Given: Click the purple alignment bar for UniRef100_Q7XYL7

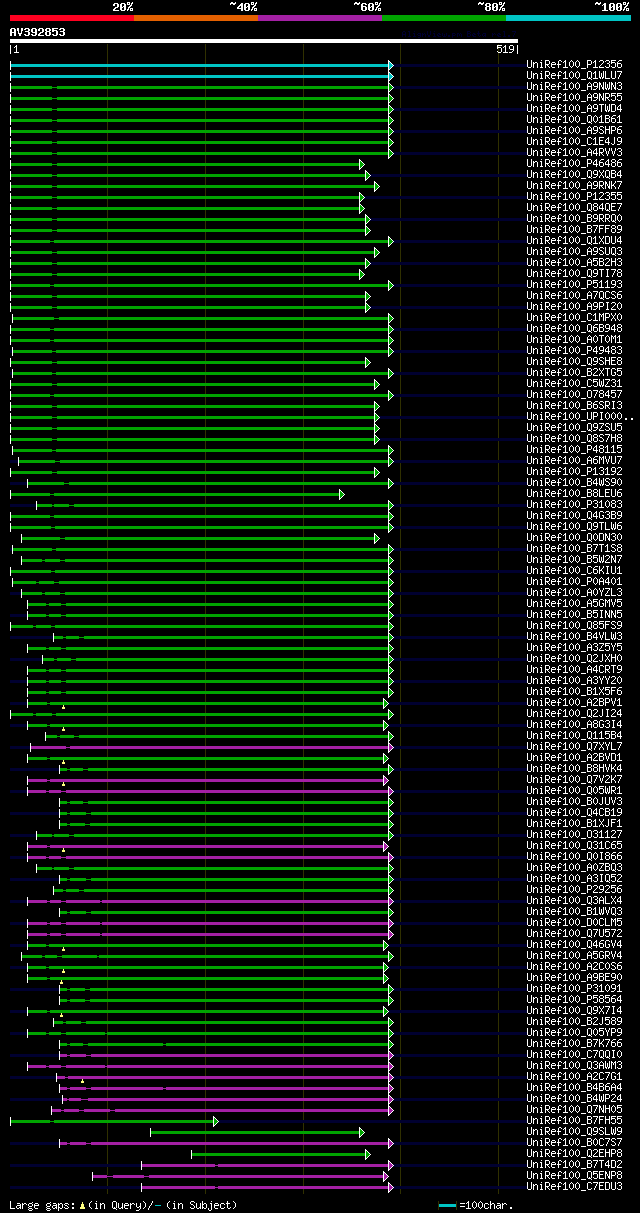Looking at the screenshot, I should [211, 746].
